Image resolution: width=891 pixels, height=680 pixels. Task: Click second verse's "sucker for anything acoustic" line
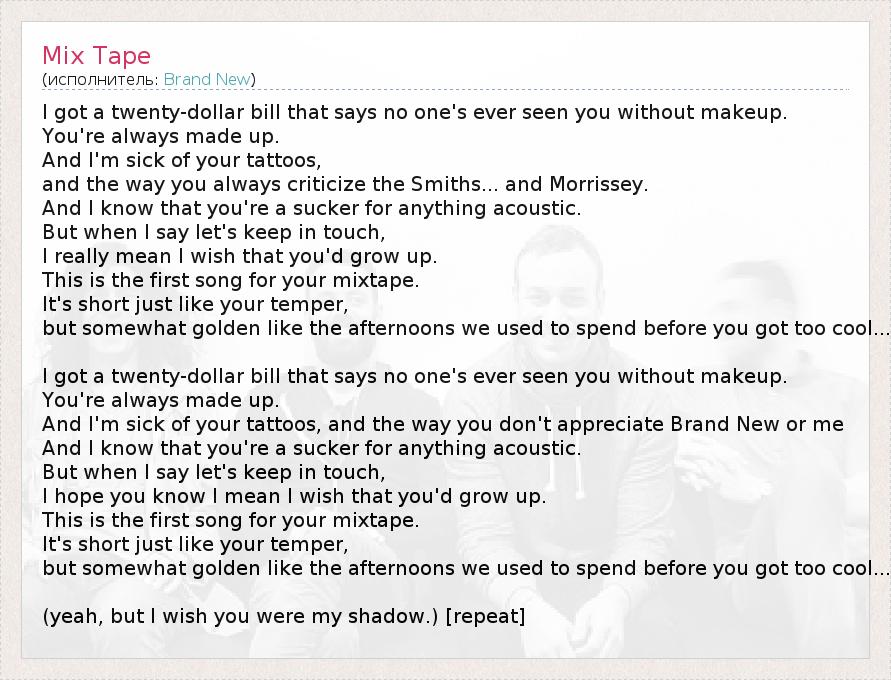[311, 448]
